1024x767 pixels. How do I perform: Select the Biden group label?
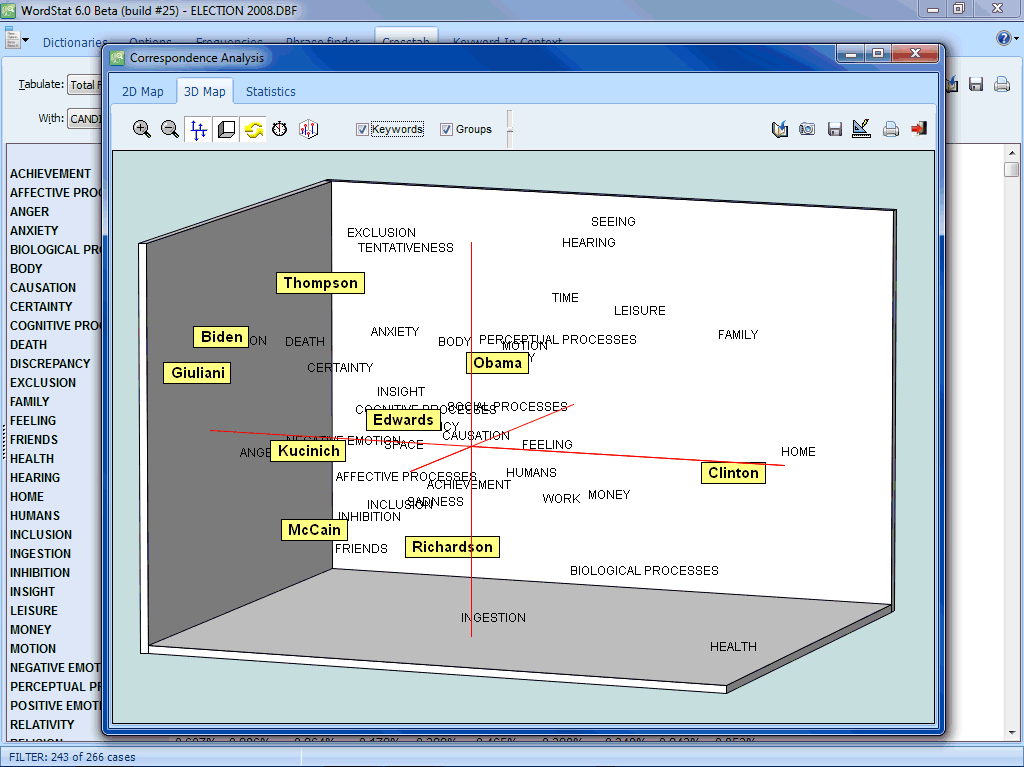[x=221, y=337]
